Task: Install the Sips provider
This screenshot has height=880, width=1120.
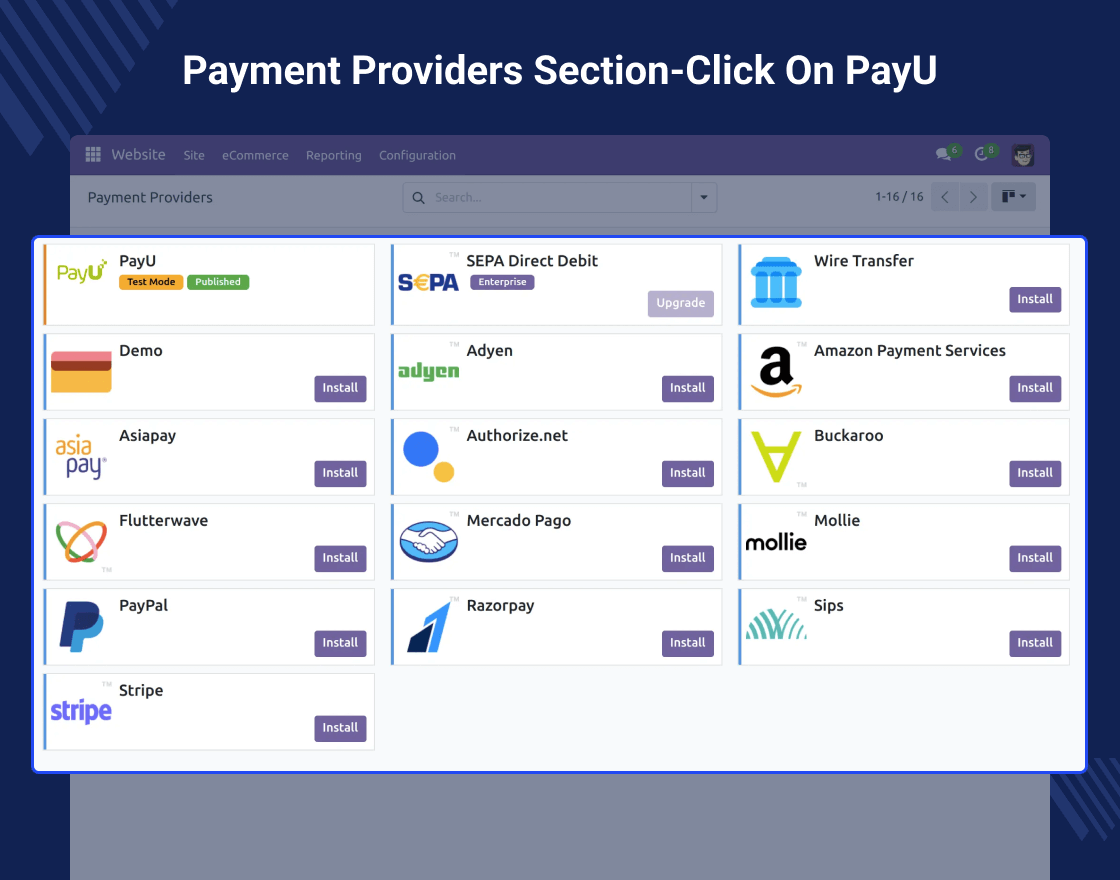Action: coord(1035,643)
